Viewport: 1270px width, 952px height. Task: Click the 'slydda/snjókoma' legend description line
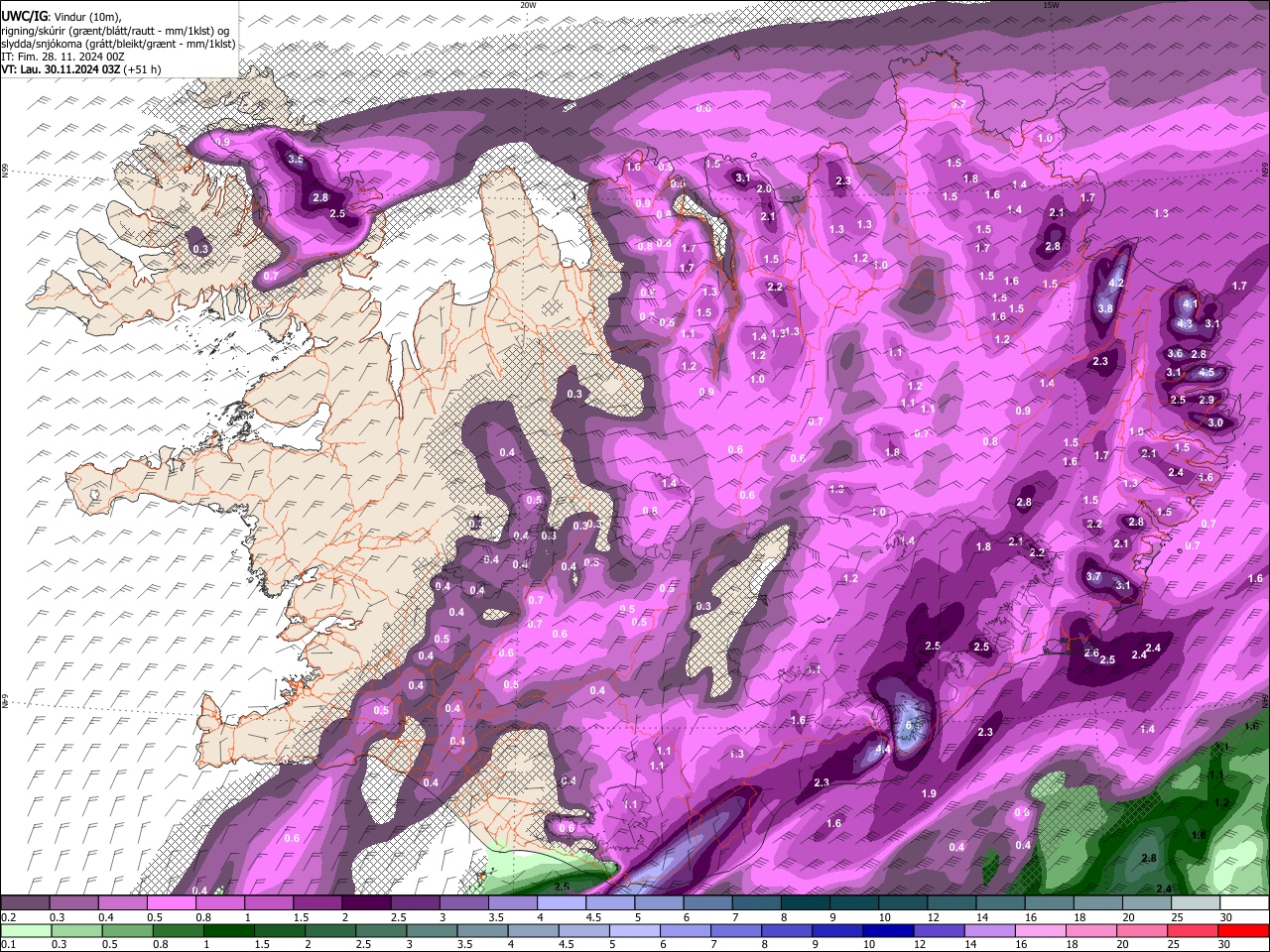click(x=118, y=44)
